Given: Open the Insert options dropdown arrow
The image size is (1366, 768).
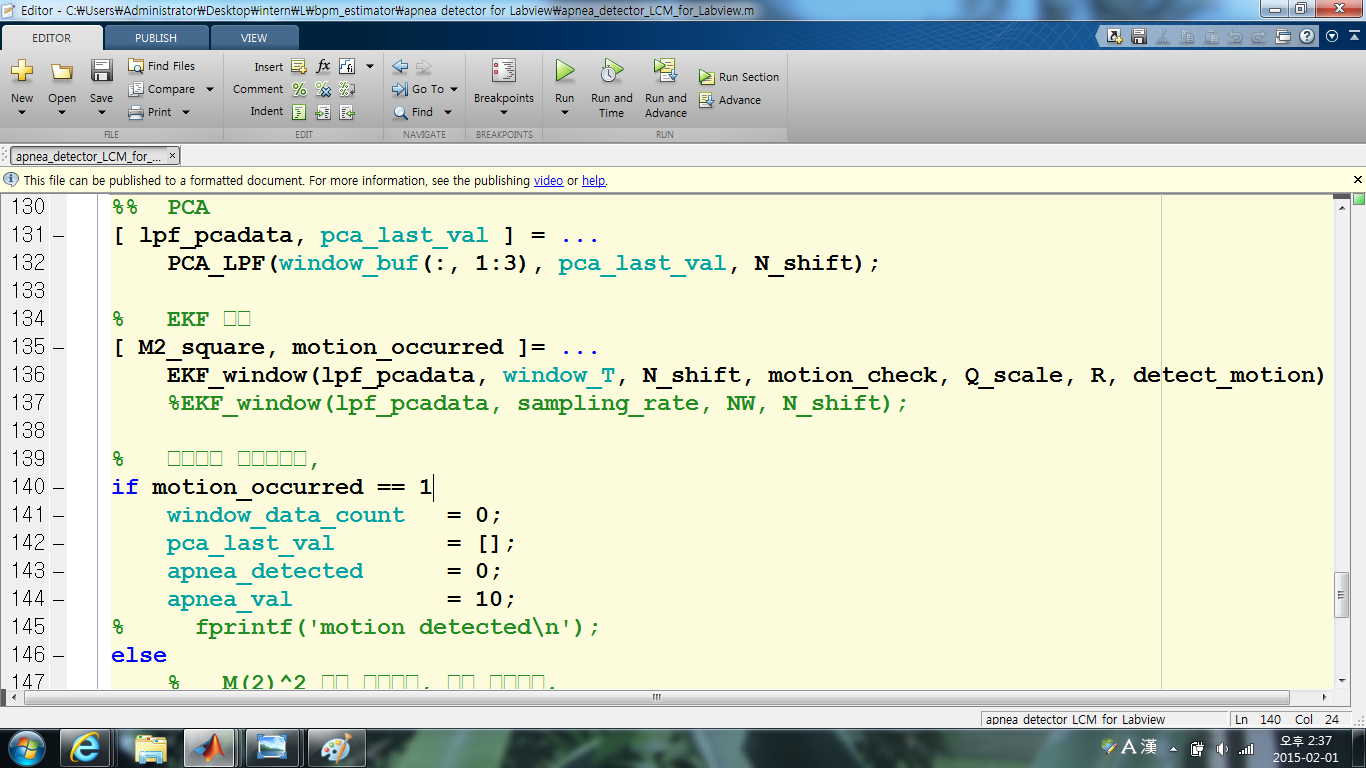Looking at the screenshot, I should click(x=370, y=67).
